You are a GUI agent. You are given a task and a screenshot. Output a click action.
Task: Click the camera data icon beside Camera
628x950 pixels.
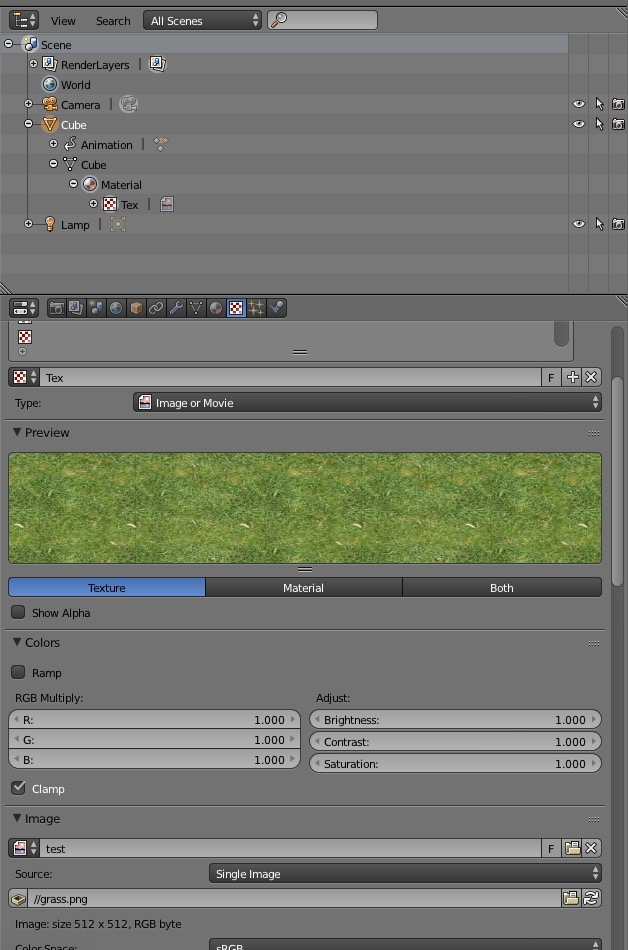click(128, 104)
